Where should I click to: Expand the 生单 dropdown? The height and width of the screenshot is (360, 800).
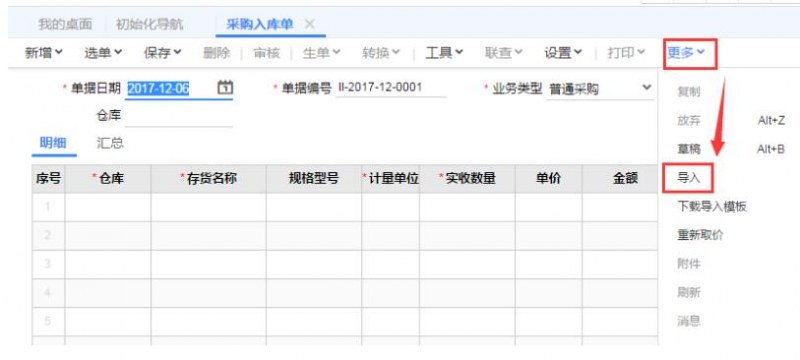[x=321, y=53]
